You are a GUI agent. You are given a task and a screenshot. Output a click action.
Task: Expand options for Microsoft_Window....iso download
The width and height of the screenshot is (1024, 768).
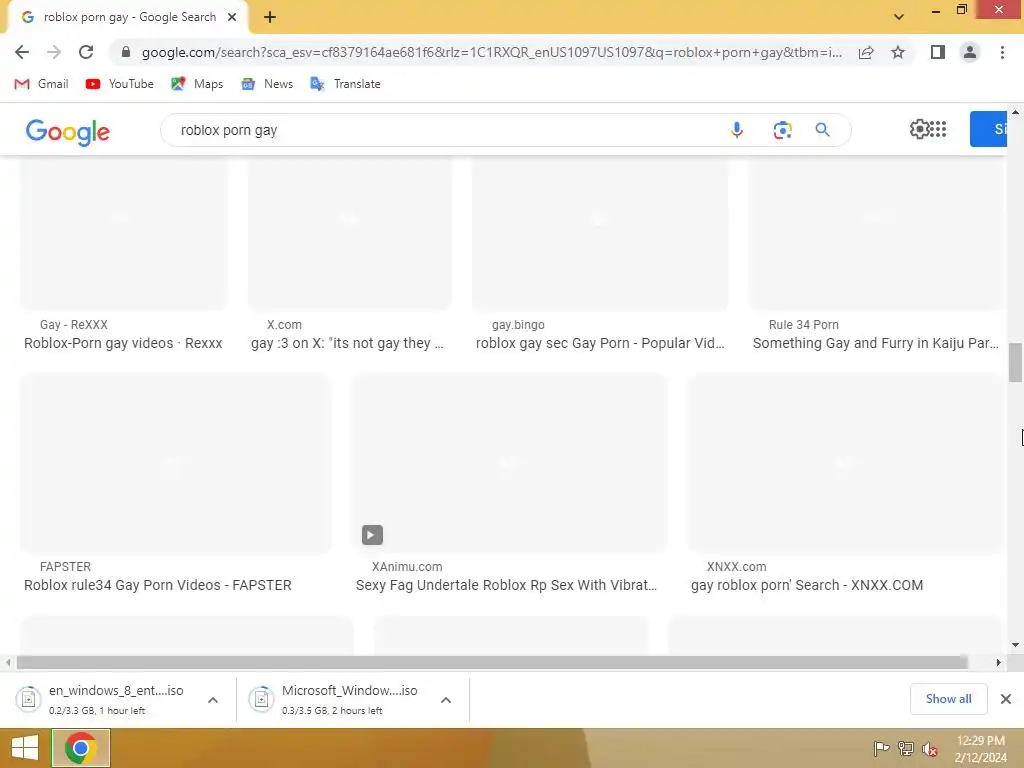[446, 699]
